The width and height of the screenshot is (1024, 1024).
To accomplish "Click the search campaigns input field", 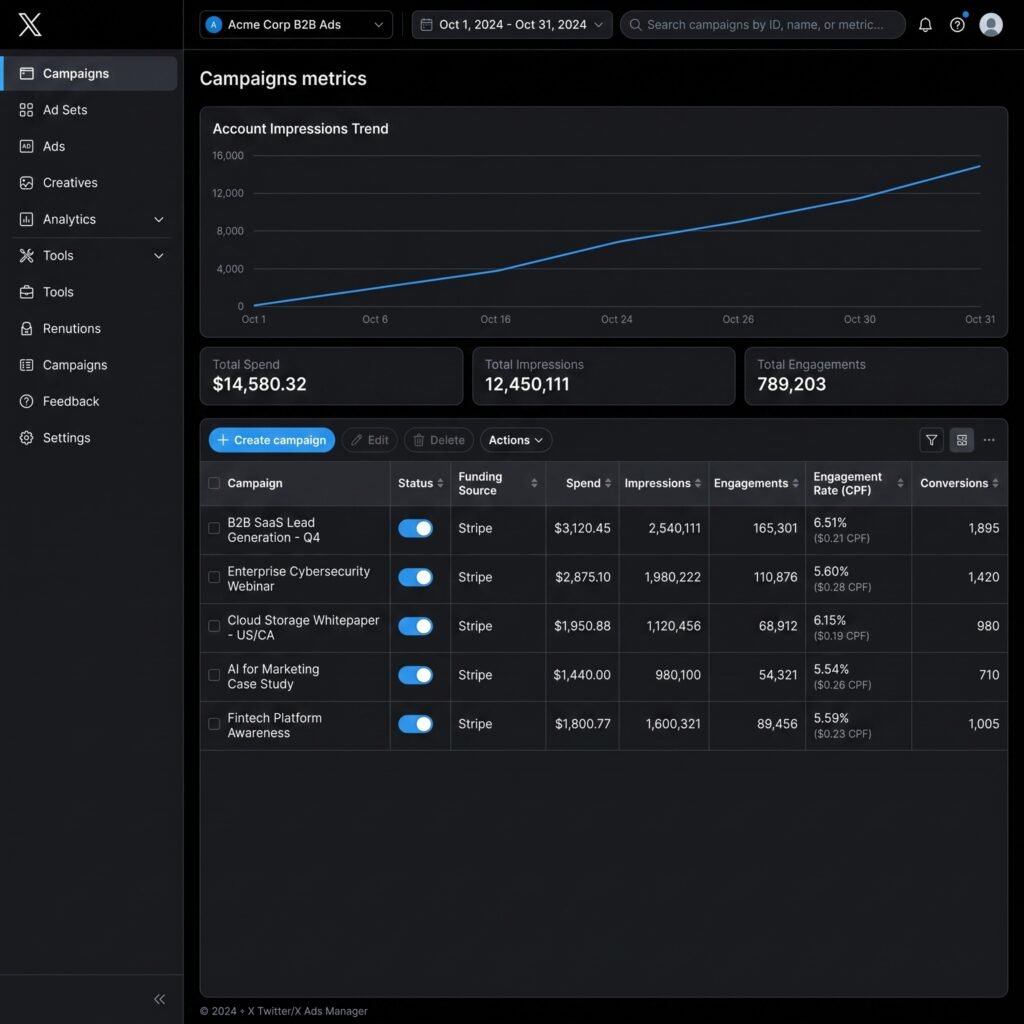I will [x=763, y=25].
